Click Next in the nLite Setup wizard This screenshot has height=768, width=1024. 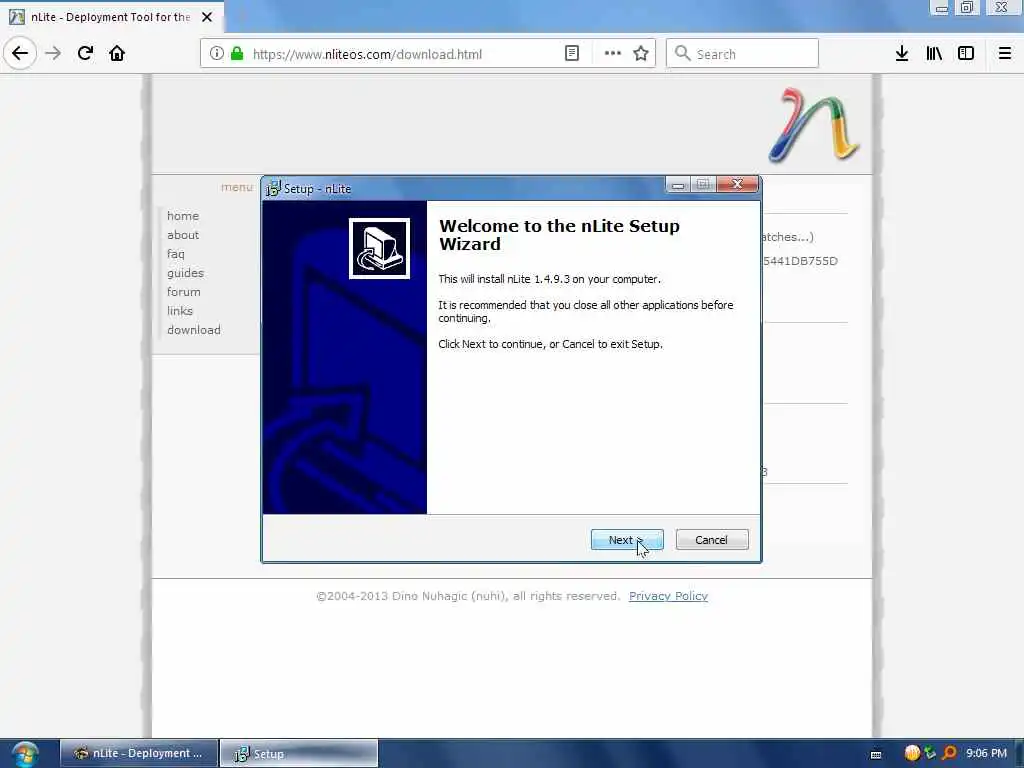click(627, 539)
